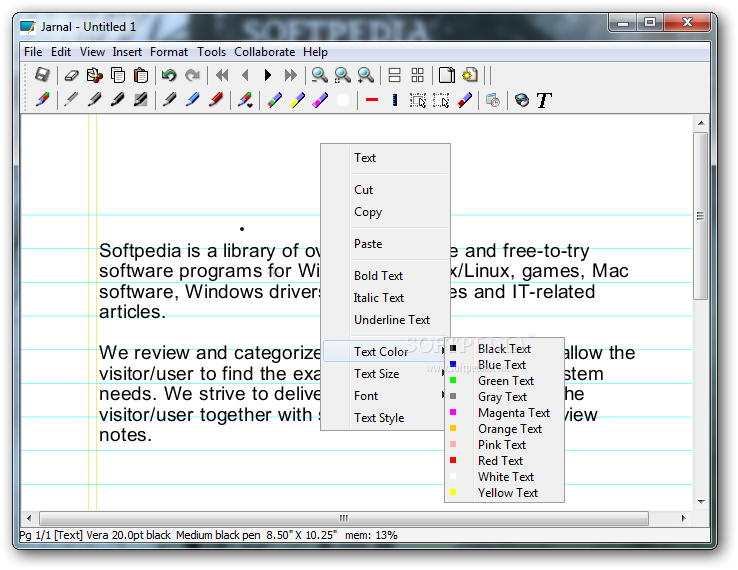Choose Text Style in context menu
Screen dimensions: 738x570
point(385,418)
